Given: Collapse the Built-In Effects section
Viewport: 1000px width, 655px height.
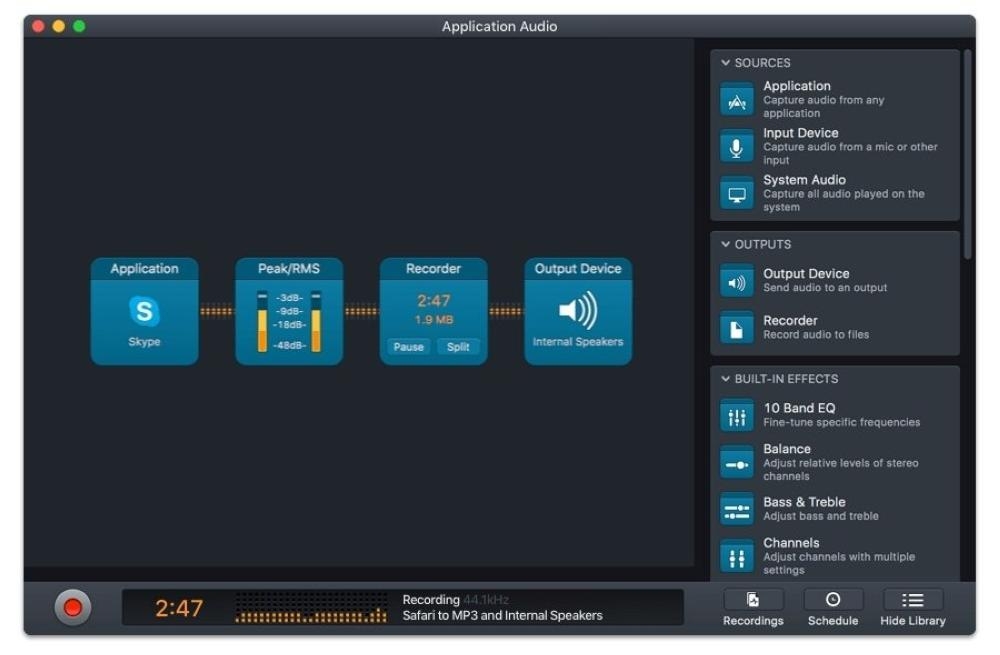Looking at the screenshot, I should click(x=726, y=379).
